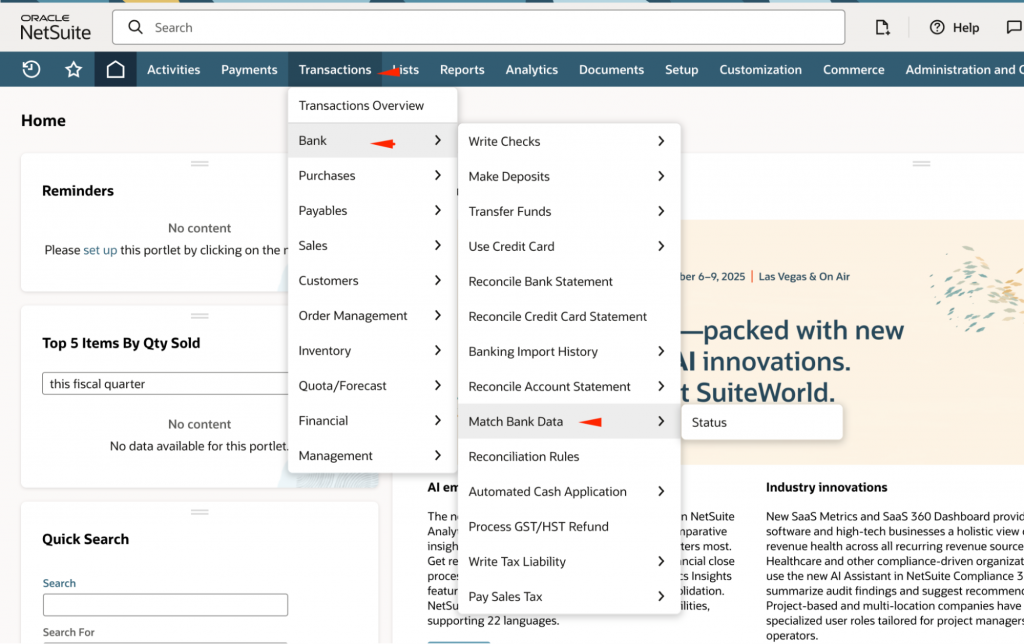Click the set up link in Reminders
1024x644 pixels.
100,250
